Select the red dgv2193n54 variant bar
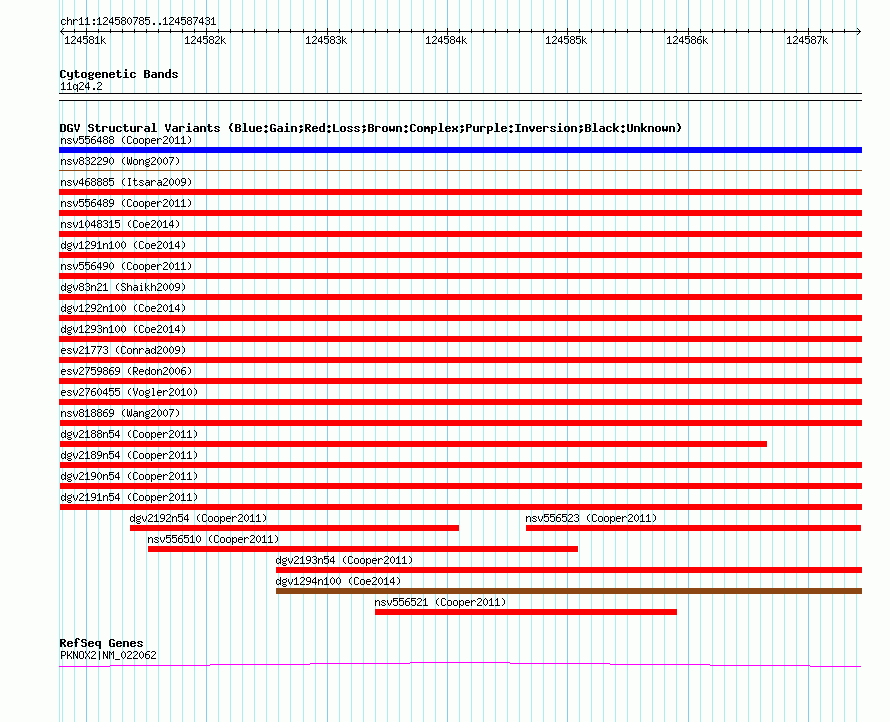This screenshot has height=722, width=890. (x=569, y=570)
